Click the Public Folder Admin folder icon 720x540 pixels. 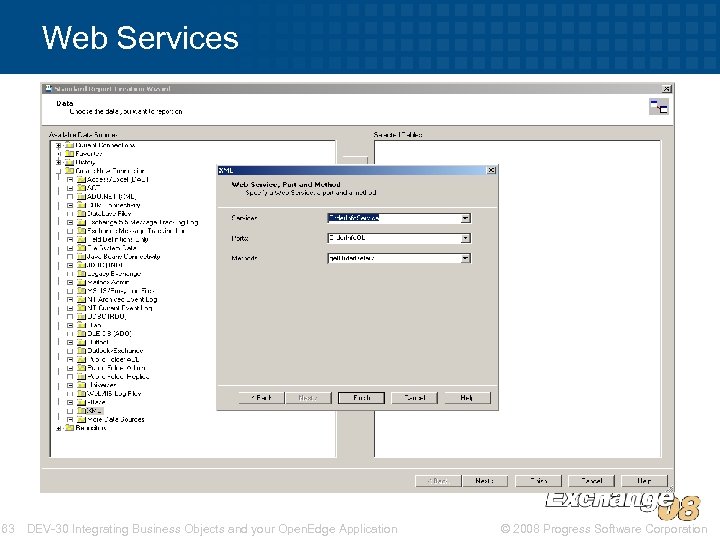[82, 368]
